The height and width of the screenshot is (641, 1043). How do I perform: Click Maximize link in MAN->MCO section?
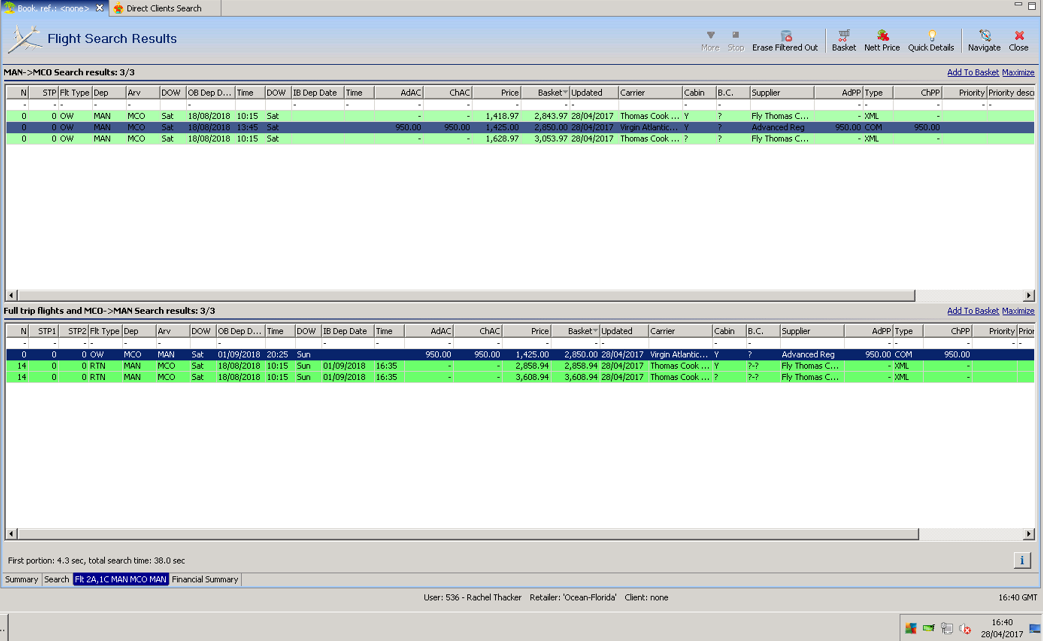[1018, 72]
